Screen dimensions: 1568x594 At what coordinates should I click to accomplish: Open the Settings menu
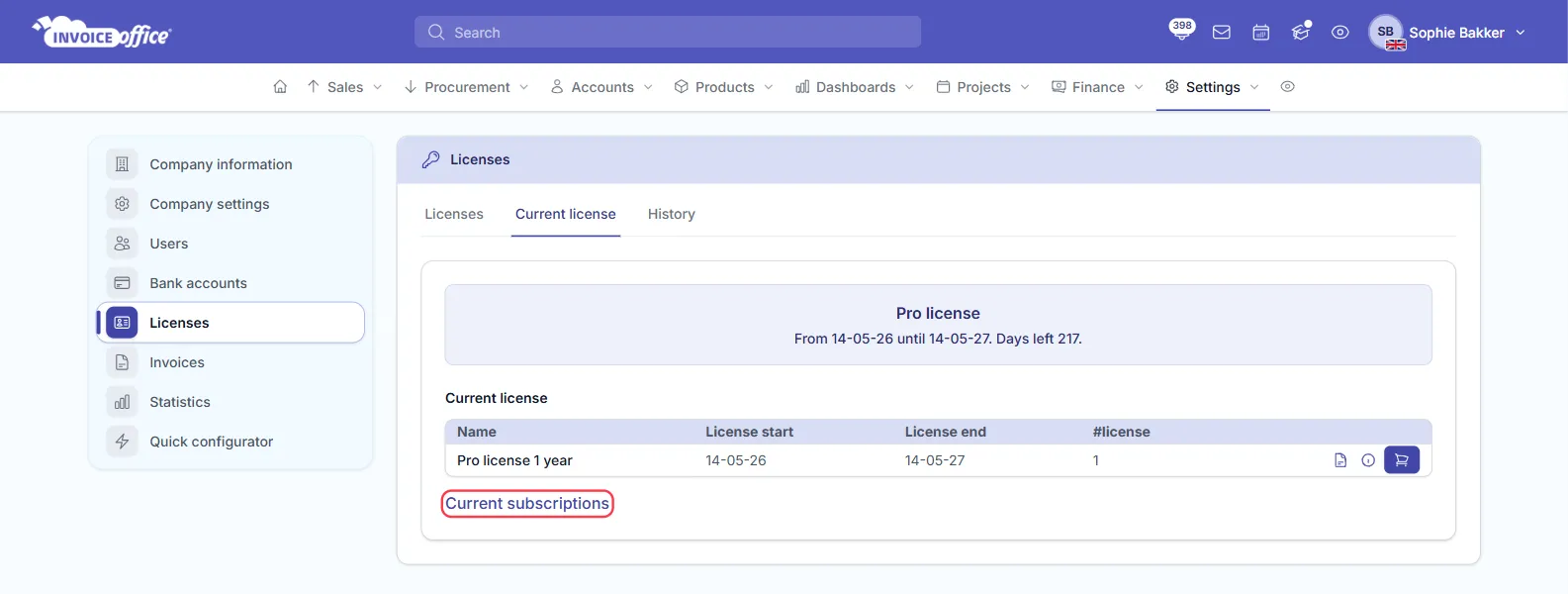pyautogui.click(x=1212, y=87)
